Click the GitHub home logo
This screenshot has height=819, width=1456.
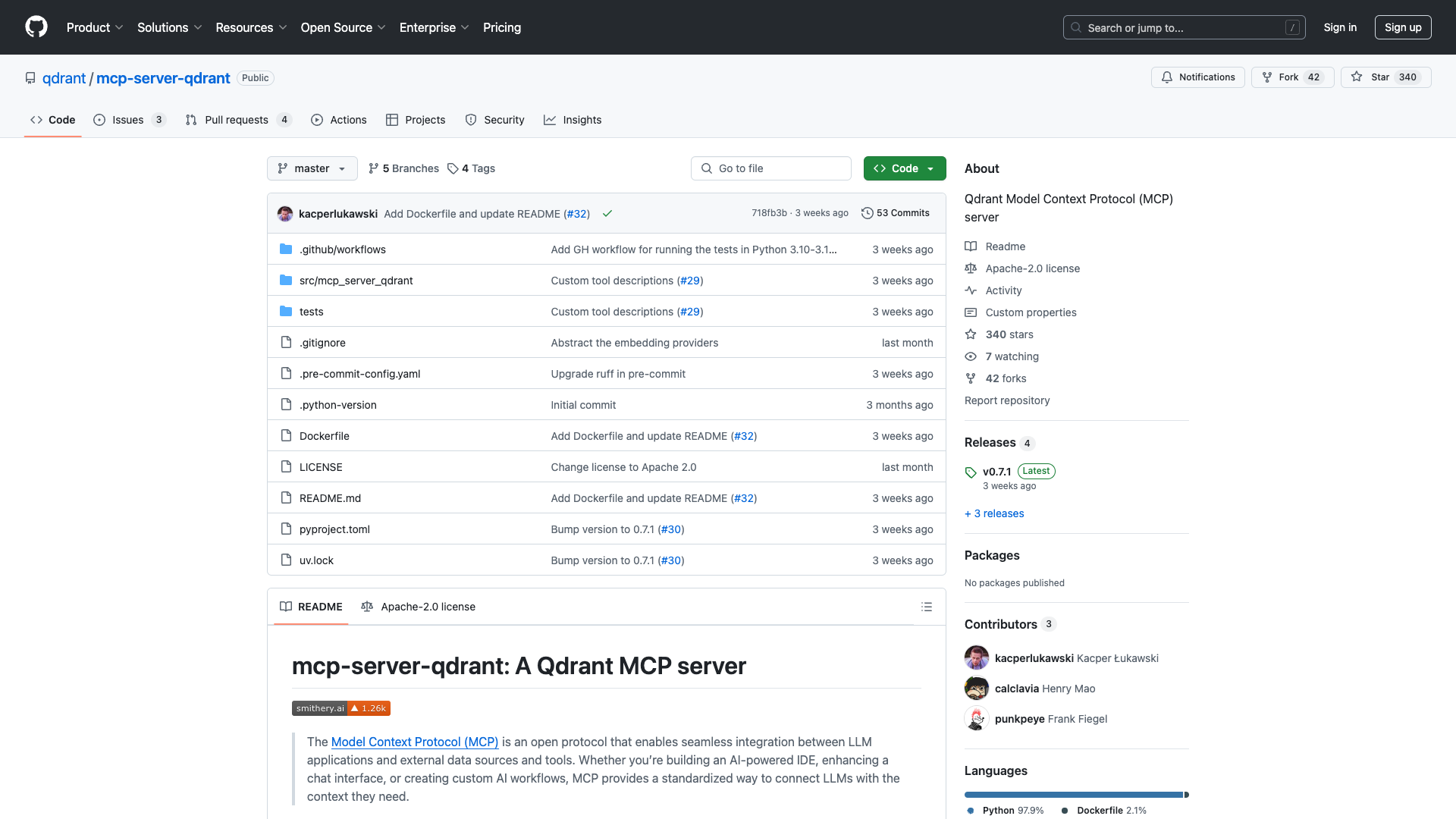tap(36, 27)
